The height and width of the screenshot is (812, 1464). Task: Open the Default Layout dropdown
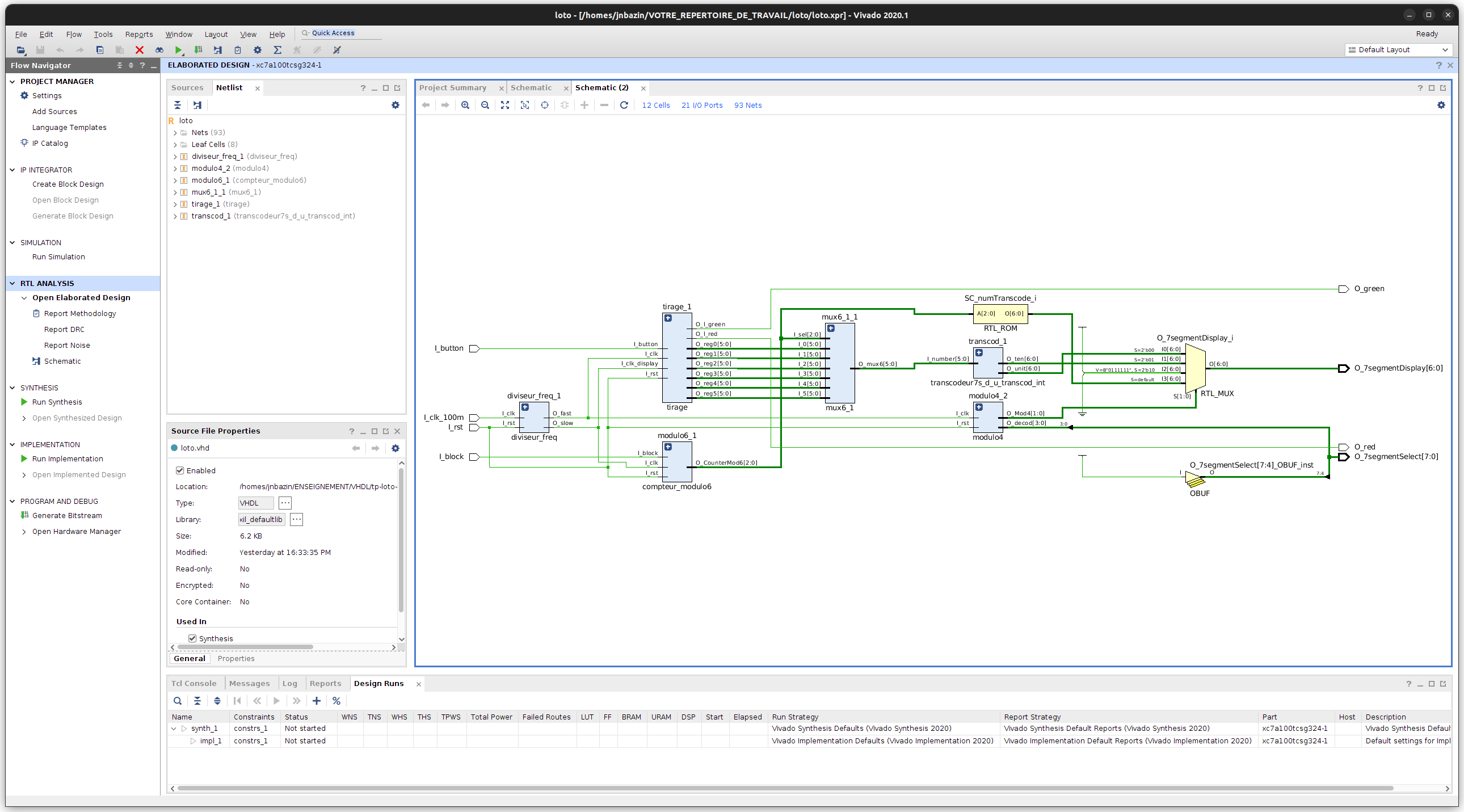(x=1399, y=50)
